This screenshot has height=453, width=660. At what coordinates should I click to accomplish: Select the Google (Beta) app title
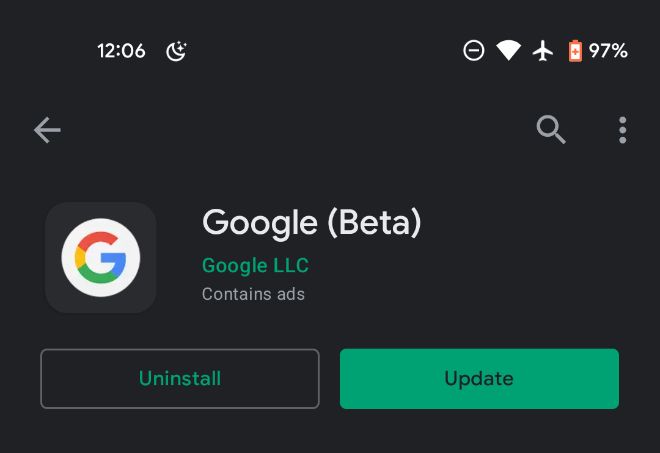click(x=311, y=222)
